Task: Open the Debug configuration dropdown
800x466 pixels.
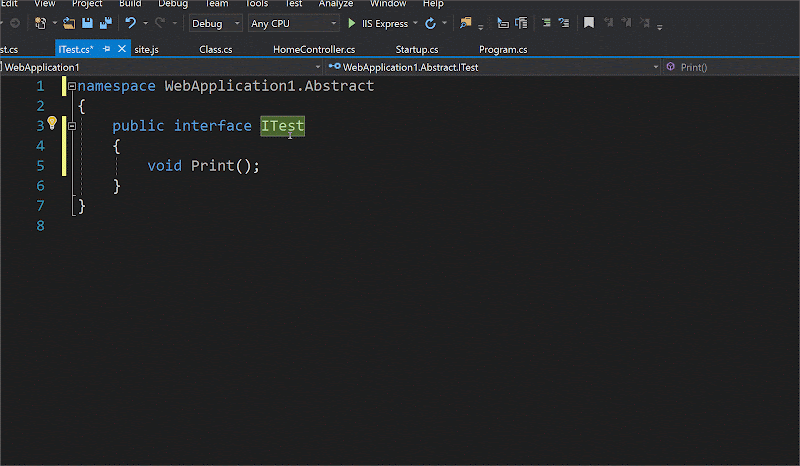Action: pyautogui.click(x=215, y=23)
